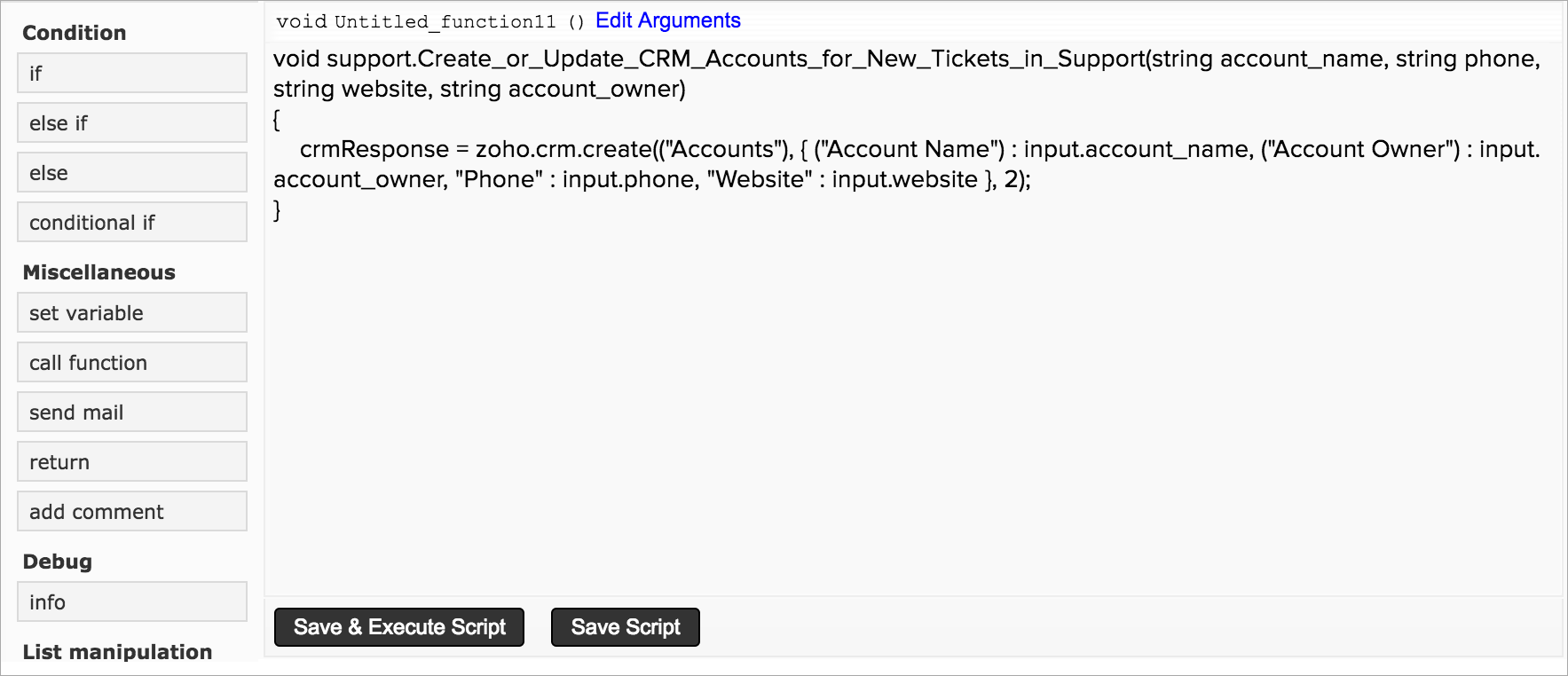Screen dimensions: 1568x676
Task: Click the Untitled_function11 function name
Action: pos(445,21)
